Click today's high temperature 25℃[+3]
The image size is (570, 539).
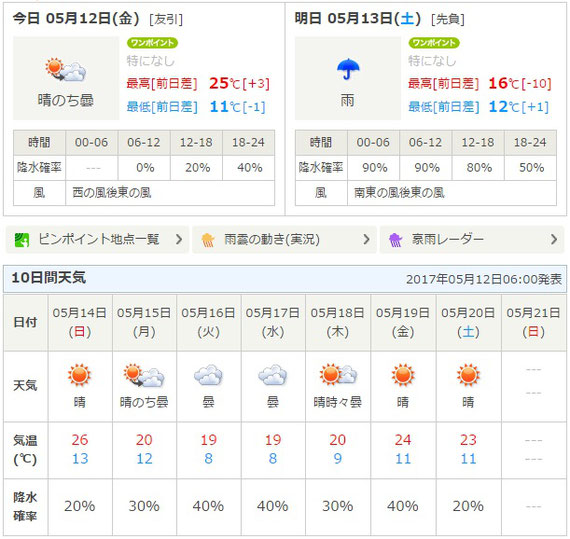coord(240,84)
